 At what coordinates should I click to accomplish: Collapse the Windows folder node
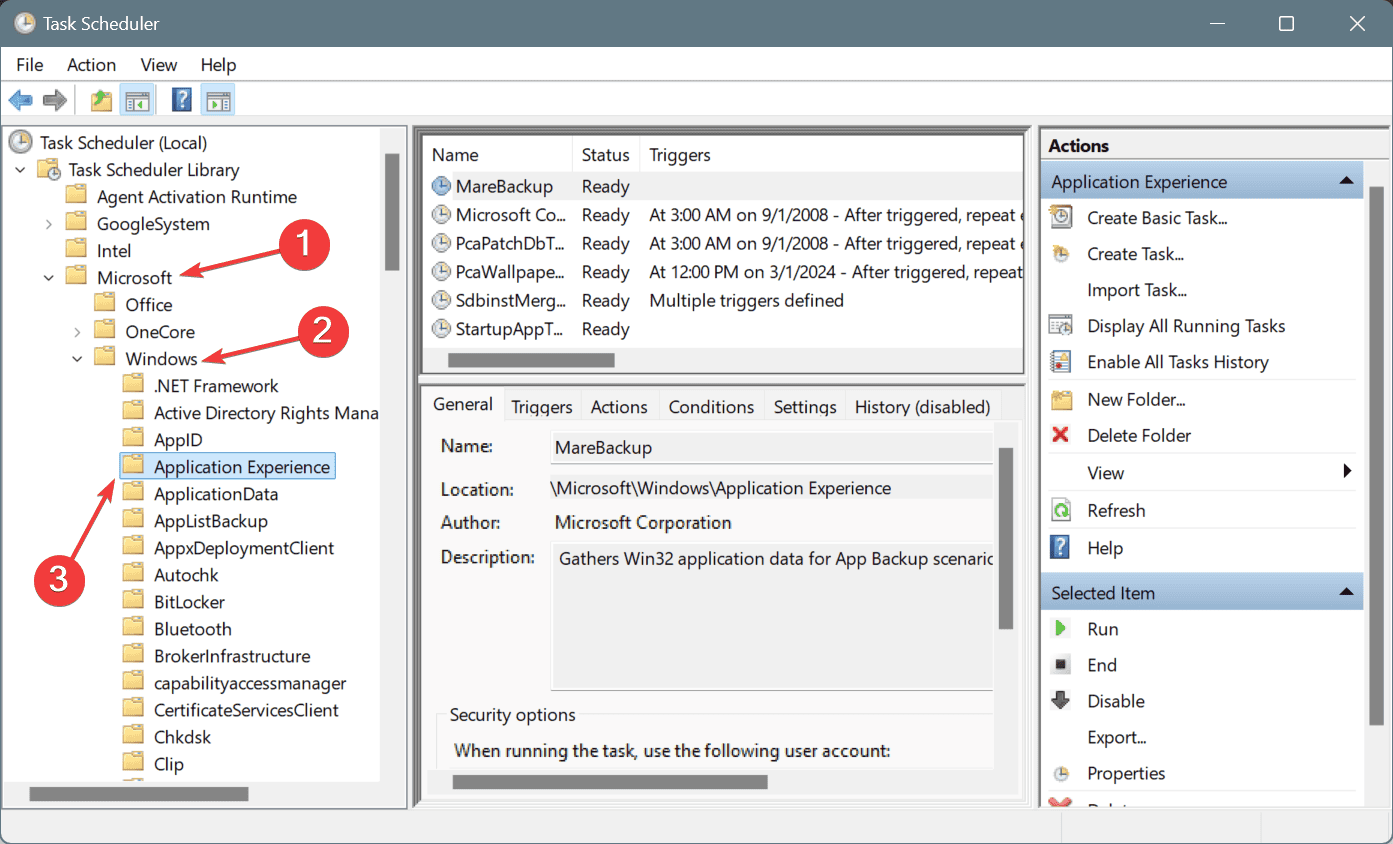[x=77, y=359]
